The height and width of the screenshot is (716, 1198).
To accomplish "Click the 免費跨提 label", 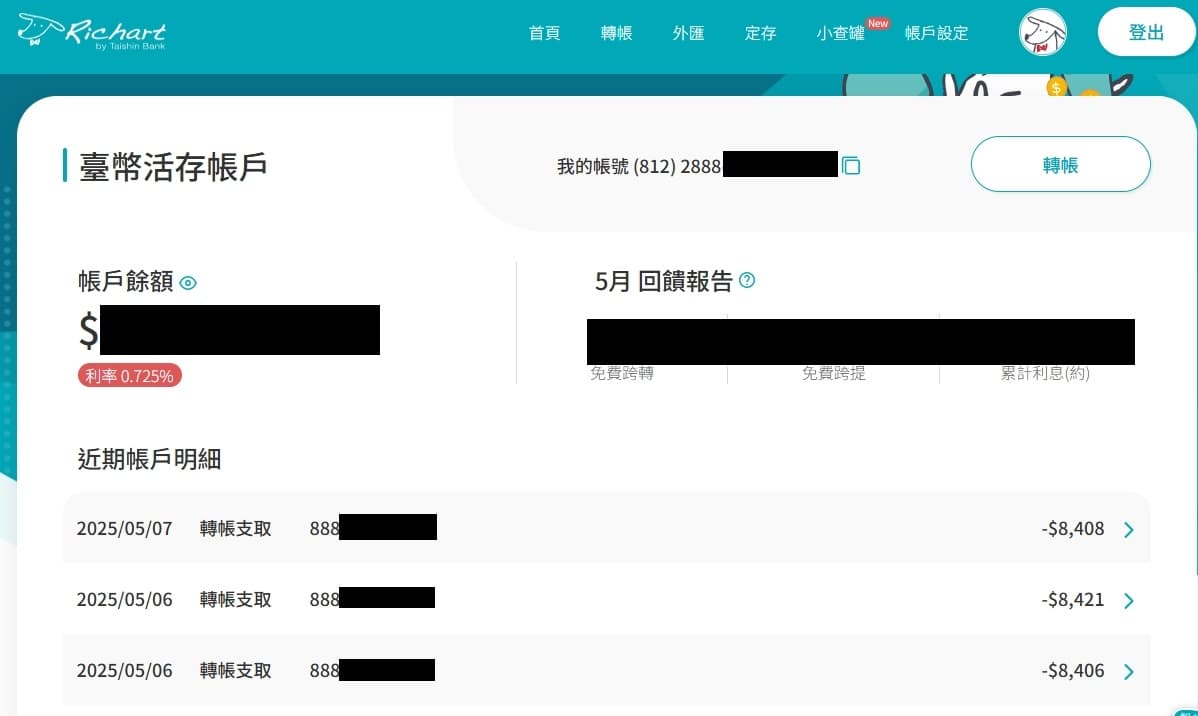I will 834,374.
